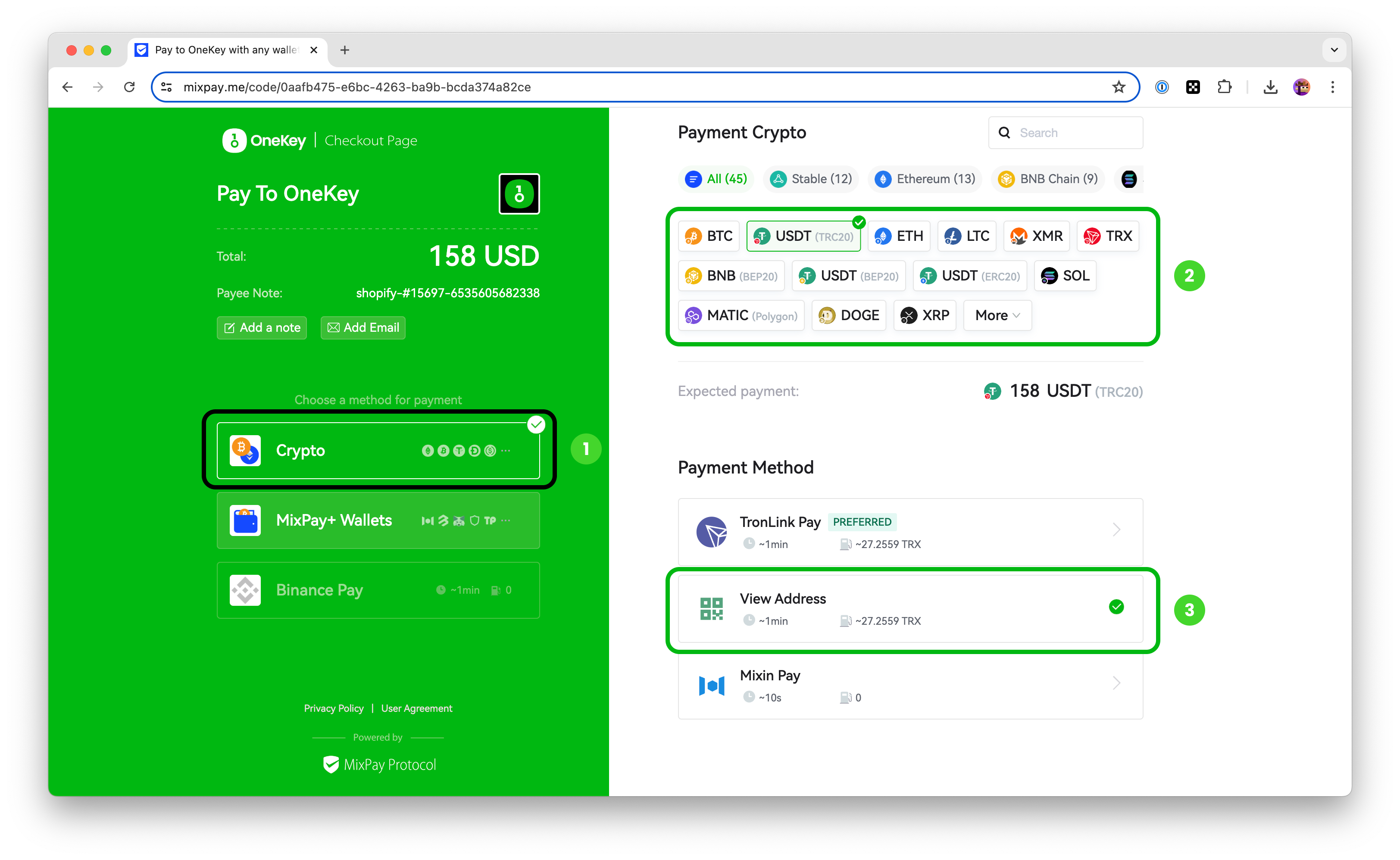Choose the MixPay+ Wallets payment method

(x=378, y=520)
